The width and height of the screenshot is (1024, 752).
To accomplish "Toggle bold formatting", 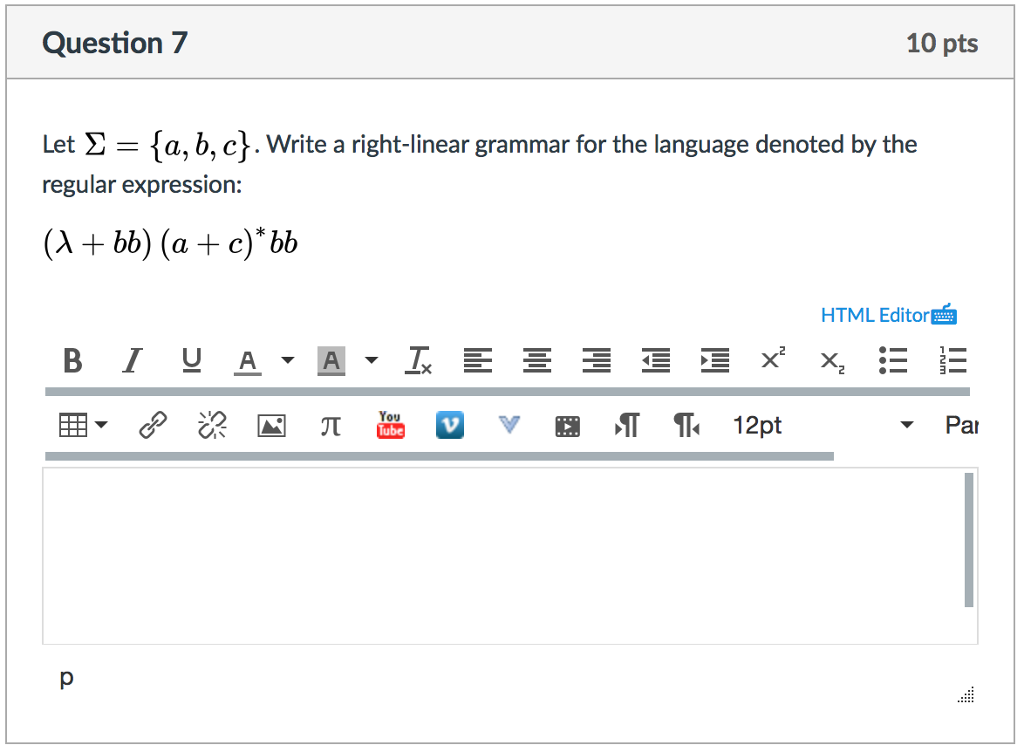I will pyautogui.click(x=71, y=360).
